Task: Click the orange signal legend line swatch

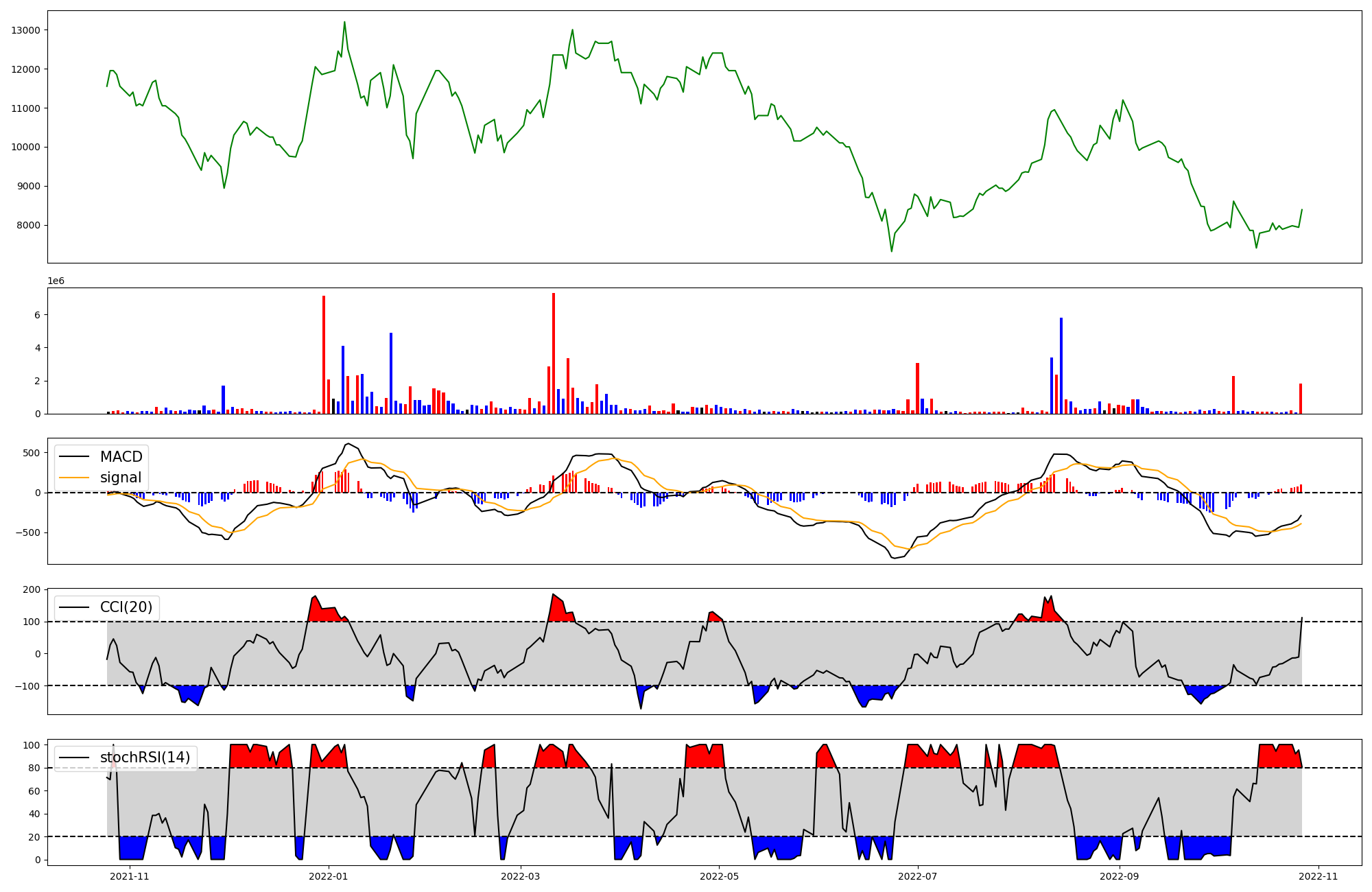Action: click(74, 478)
